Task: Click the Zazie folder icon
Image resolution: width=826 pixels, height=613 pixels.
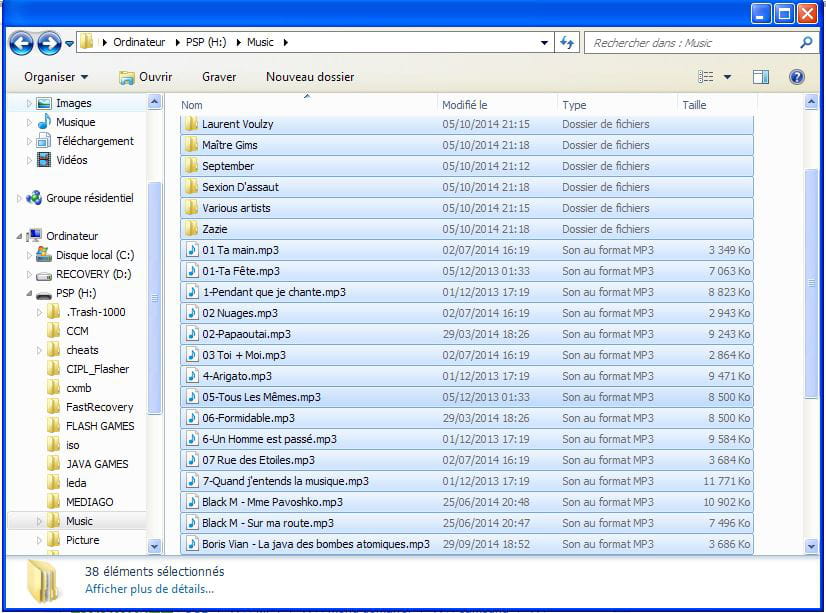Action: pyautogui.click(x=191, y=229)
